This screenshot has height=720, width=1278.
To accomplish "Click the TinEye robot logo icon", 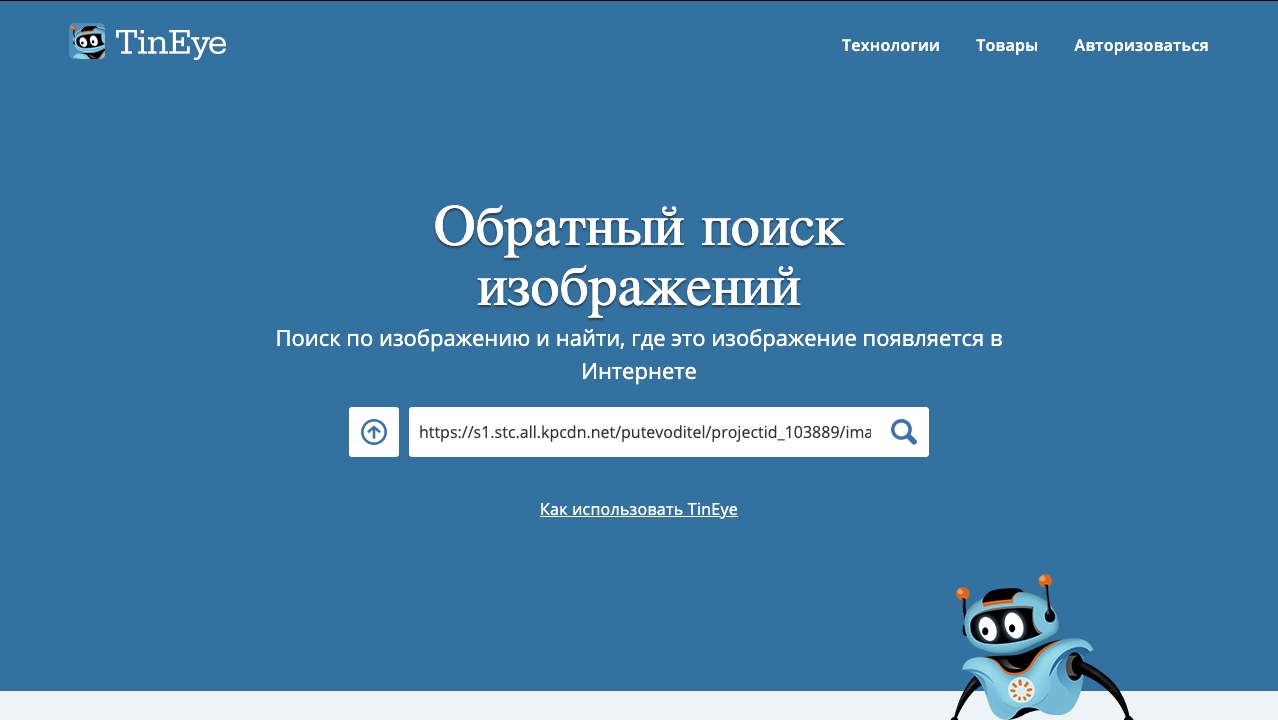I will [87, 42].
